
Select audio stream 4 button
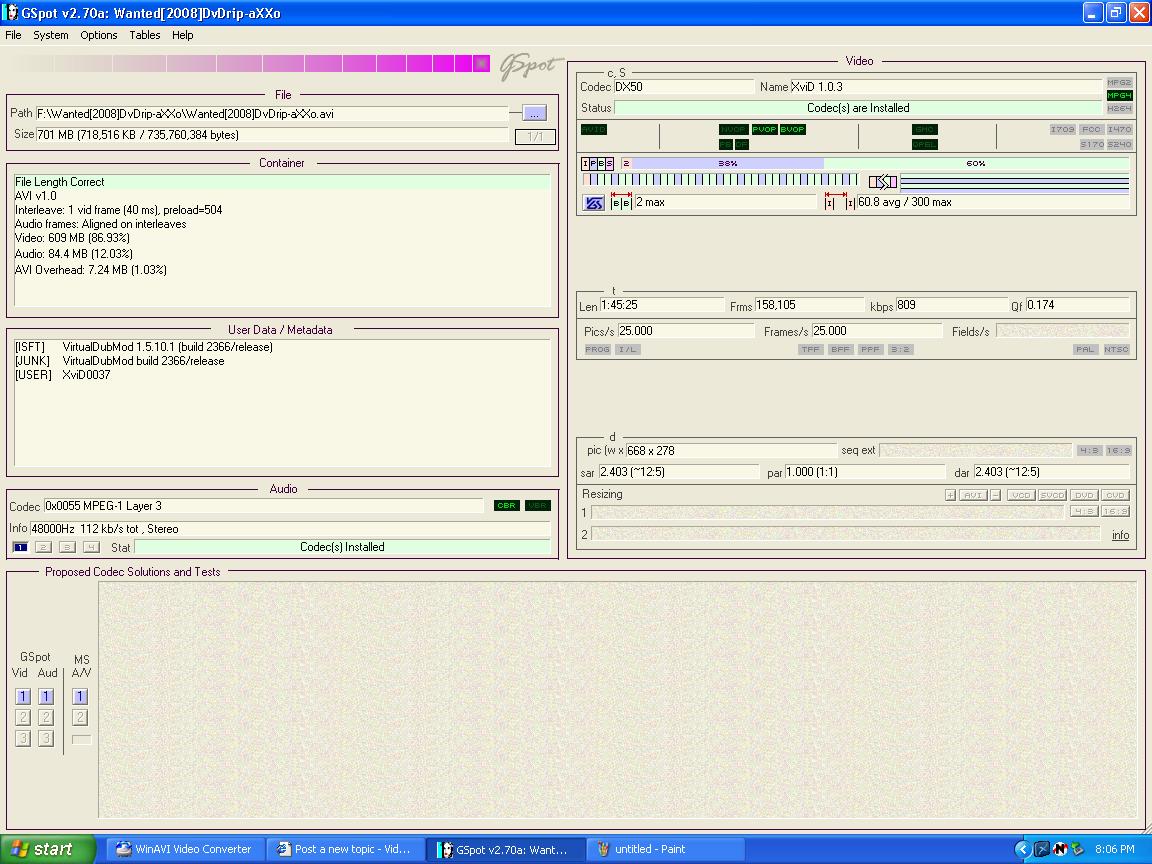pos(91,547)
